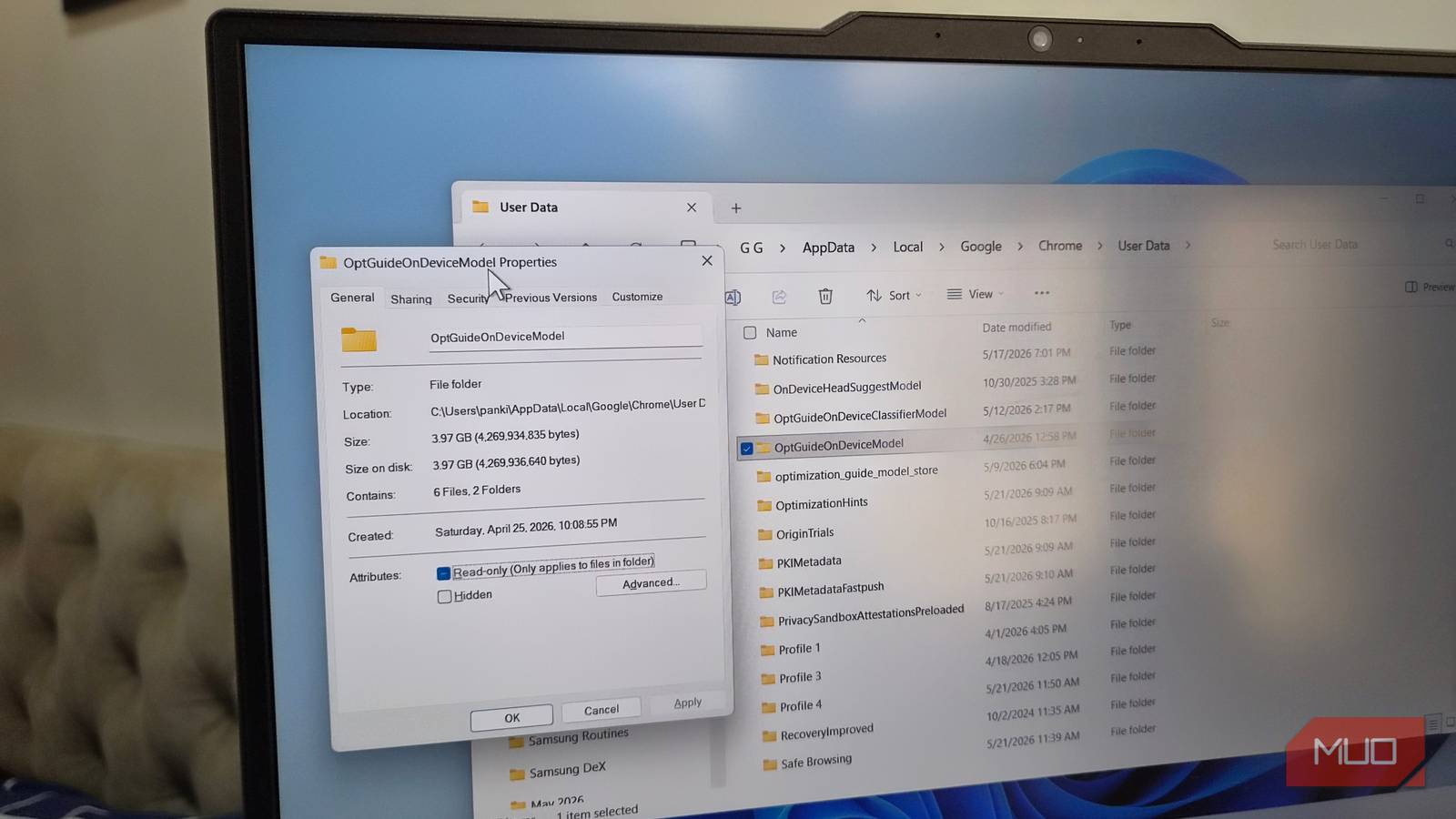
Task: Close the Properties dialog
Action: point(707,260)
